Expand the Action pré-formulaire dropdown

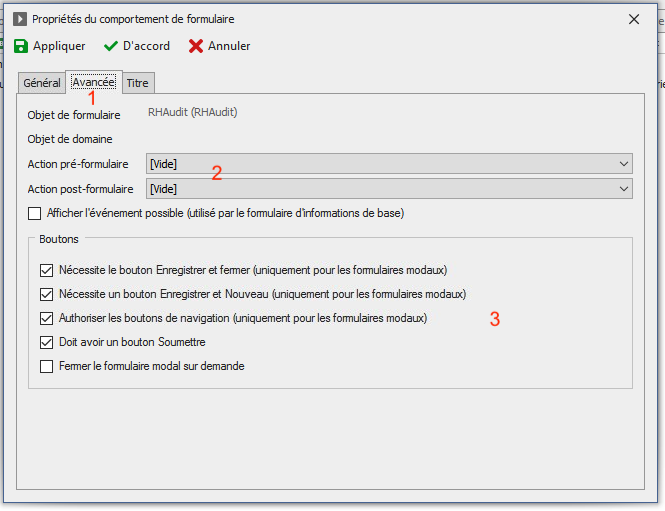pyautogui.click(x=624, y=164)
